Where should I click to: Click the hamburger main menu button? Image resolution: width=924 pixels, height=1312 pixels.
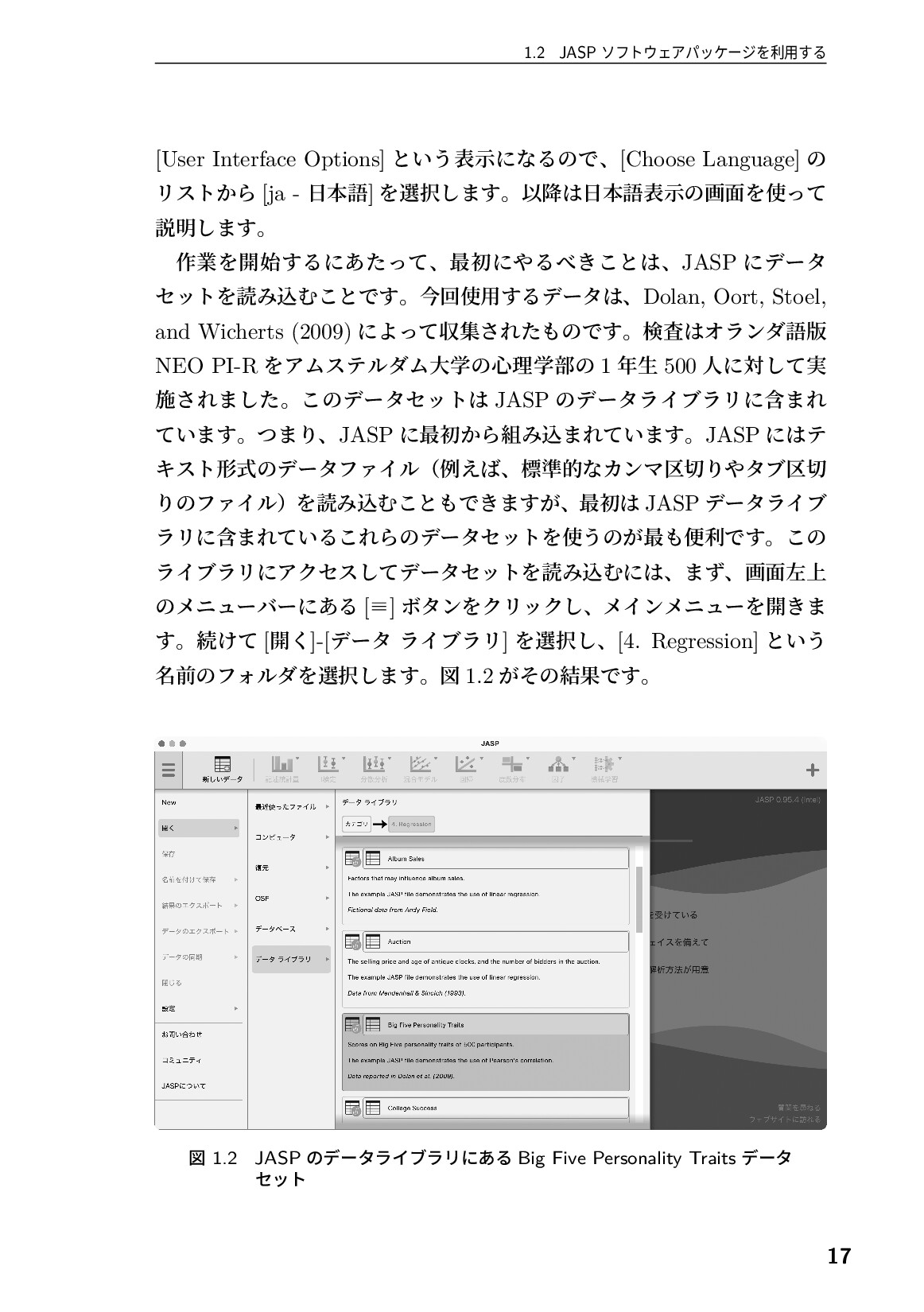(168, 770)
